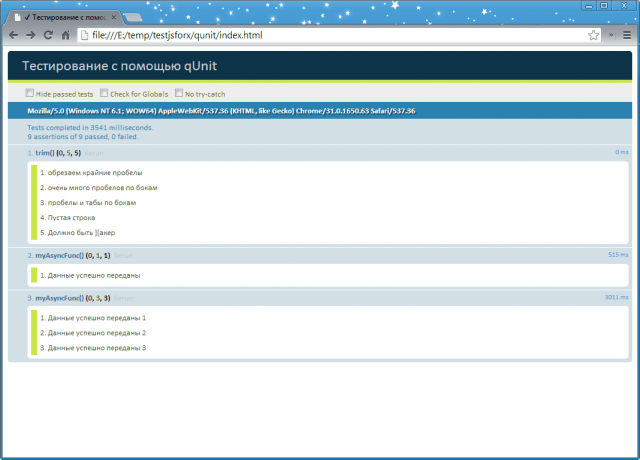Open the Chrome hamburger menu
Image resolution: width=640 pixels, height=460 pixels.
[627, 36]
